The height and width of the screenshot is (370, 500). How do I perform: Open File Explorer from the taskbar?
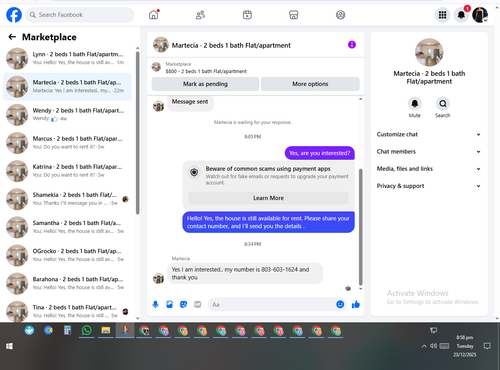click(106, 330)
